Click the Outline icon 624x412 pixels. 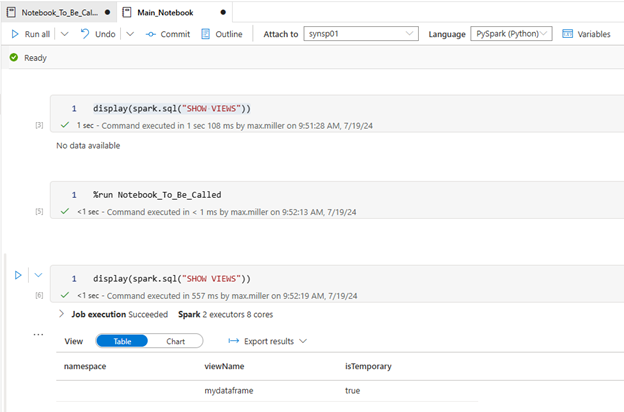pos(205,34)
